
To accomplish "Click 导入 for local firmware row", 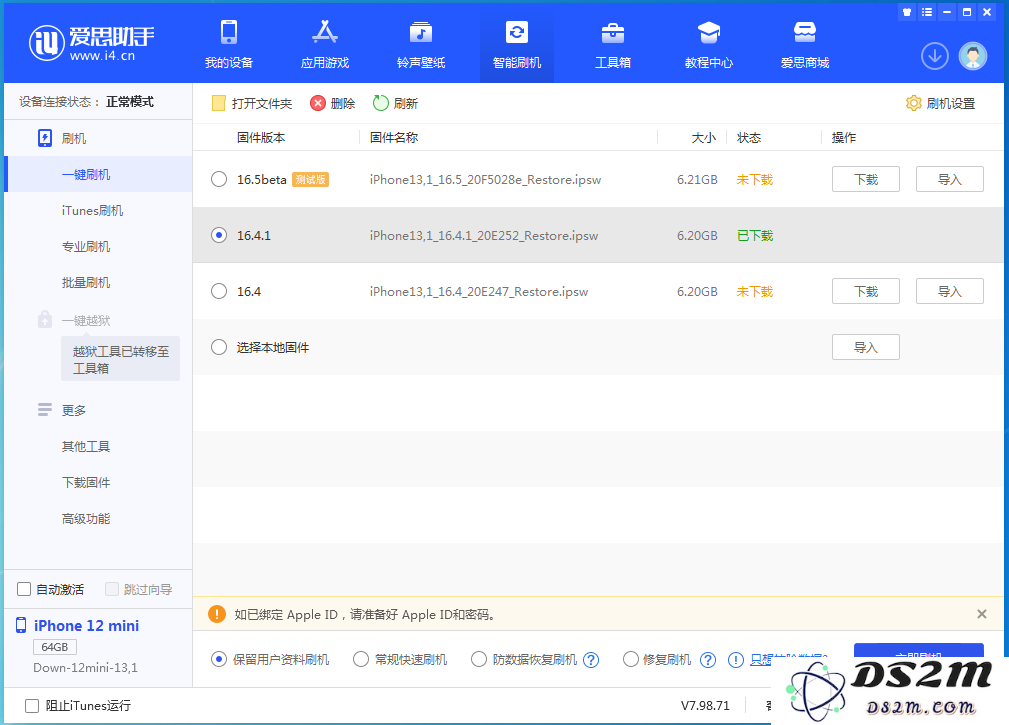I will tap(866, 347).
